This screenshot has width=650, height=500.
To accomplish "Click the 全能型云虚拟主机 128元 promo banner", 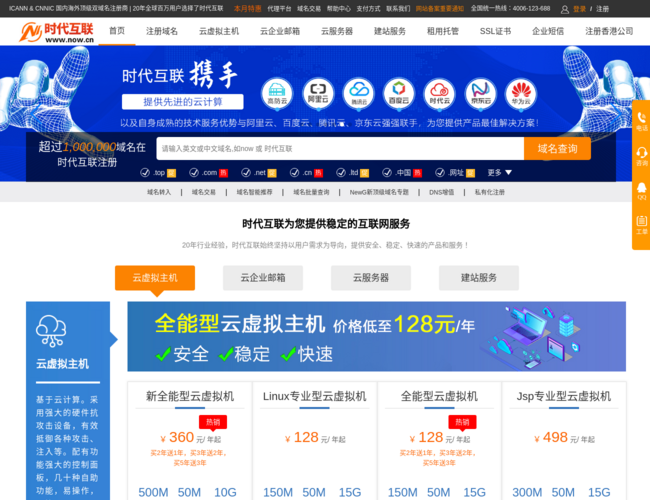I will [376, 336].
